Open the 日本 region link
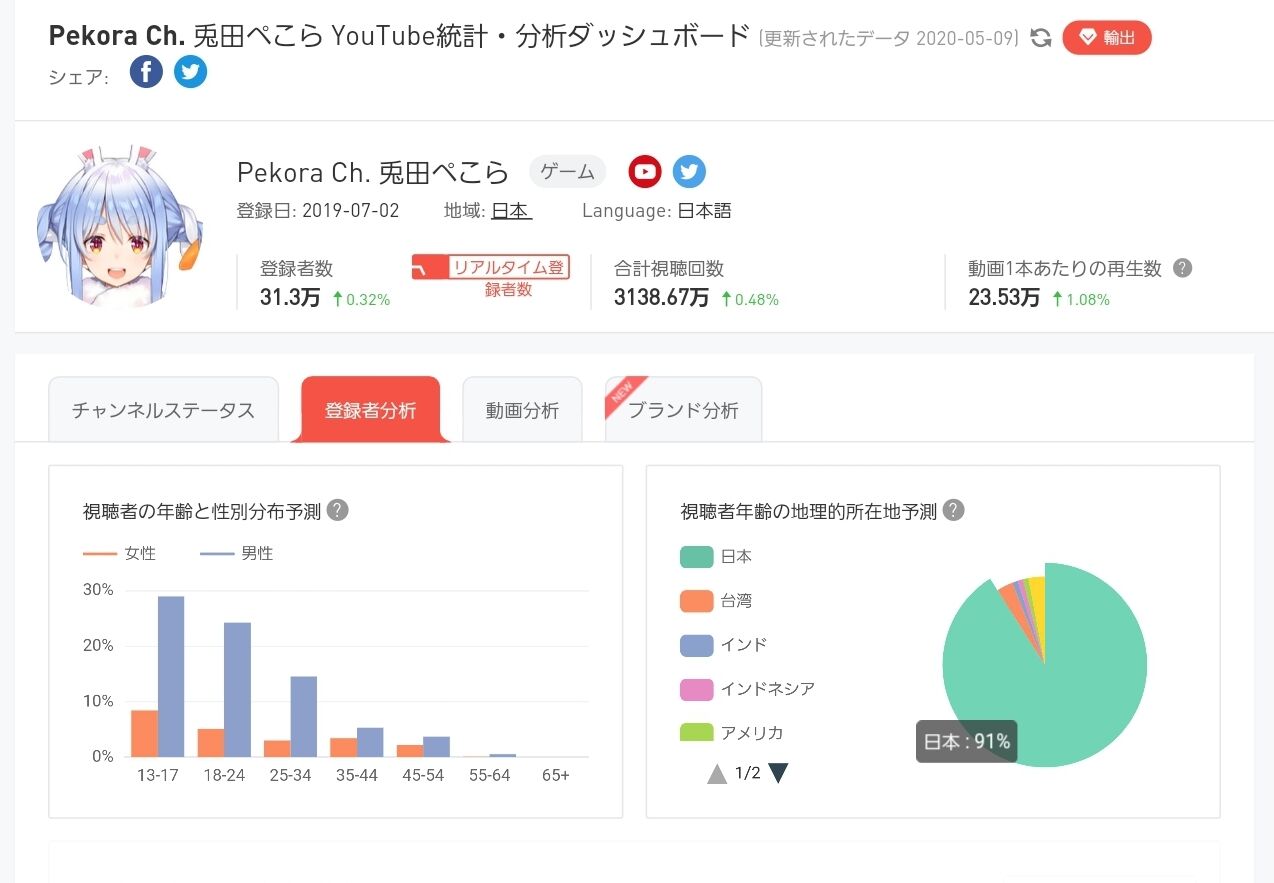1274x883 pixels. (512, 211)
